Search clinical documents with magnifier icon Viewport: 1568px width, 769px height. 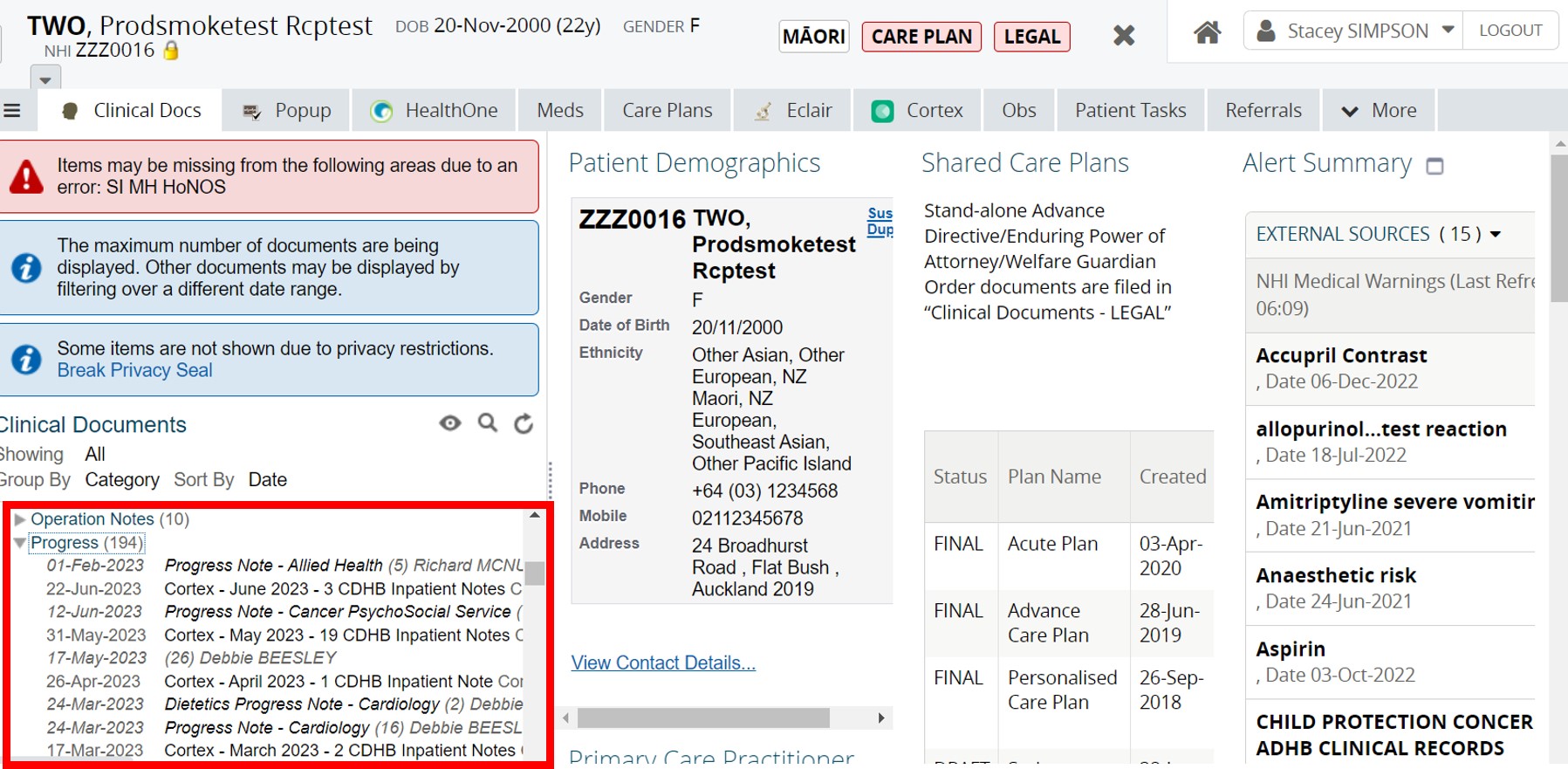488,423
